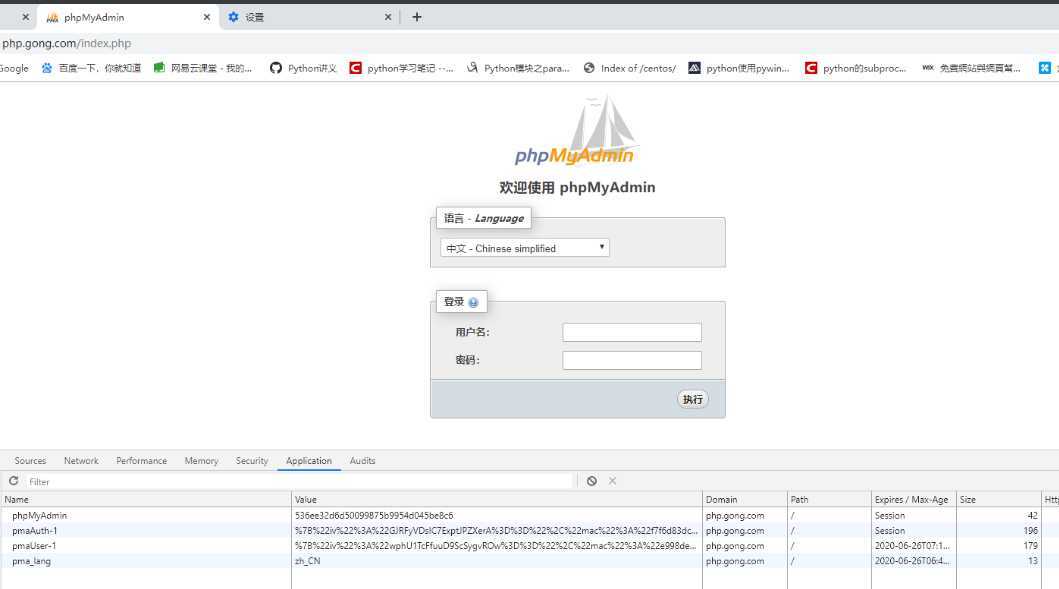Delete selected cookie using X icon
Viewport: 1059px width, 589px height.
click(x=613, y=481)
